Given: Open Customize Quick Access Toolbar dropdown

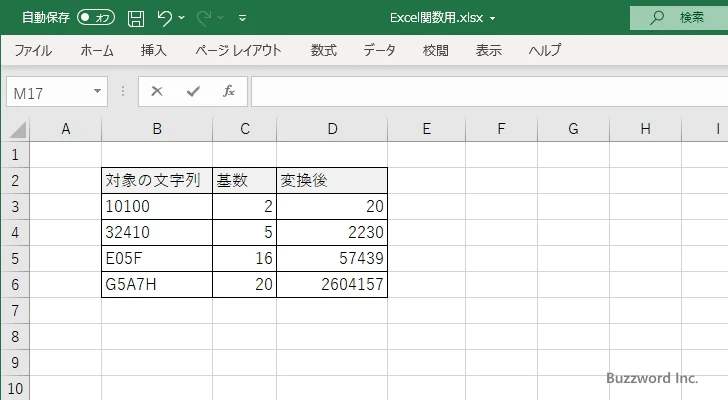Looking at the screenshot, I should [242, 18].
